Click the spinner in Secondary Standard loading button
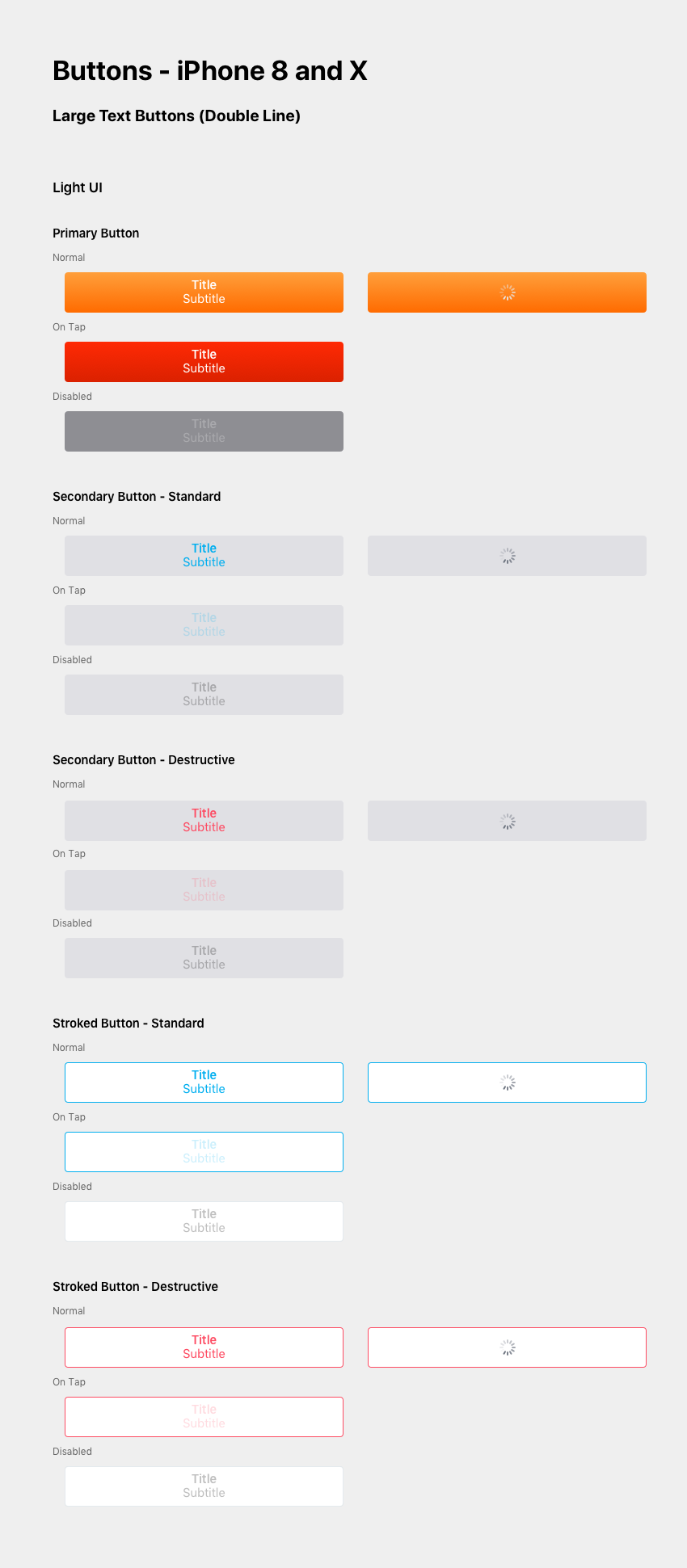The image size is (687, 1568). pyautogui.click(x=508, y=556)
